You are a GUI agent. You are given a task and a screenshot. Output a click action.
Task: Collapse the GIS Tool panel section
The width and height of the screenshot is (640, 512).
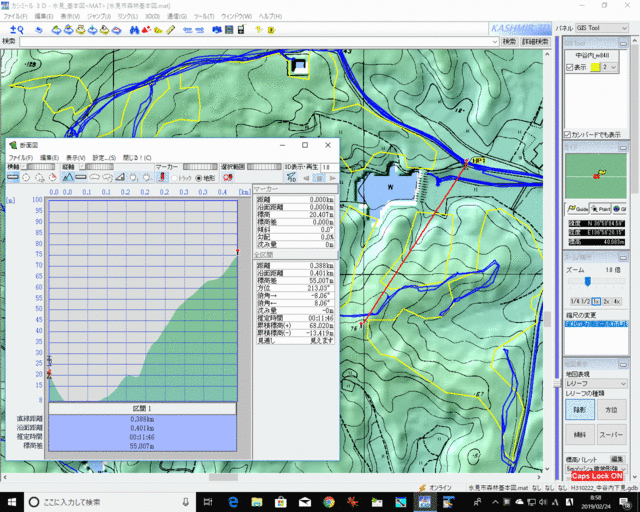[623, 43]
